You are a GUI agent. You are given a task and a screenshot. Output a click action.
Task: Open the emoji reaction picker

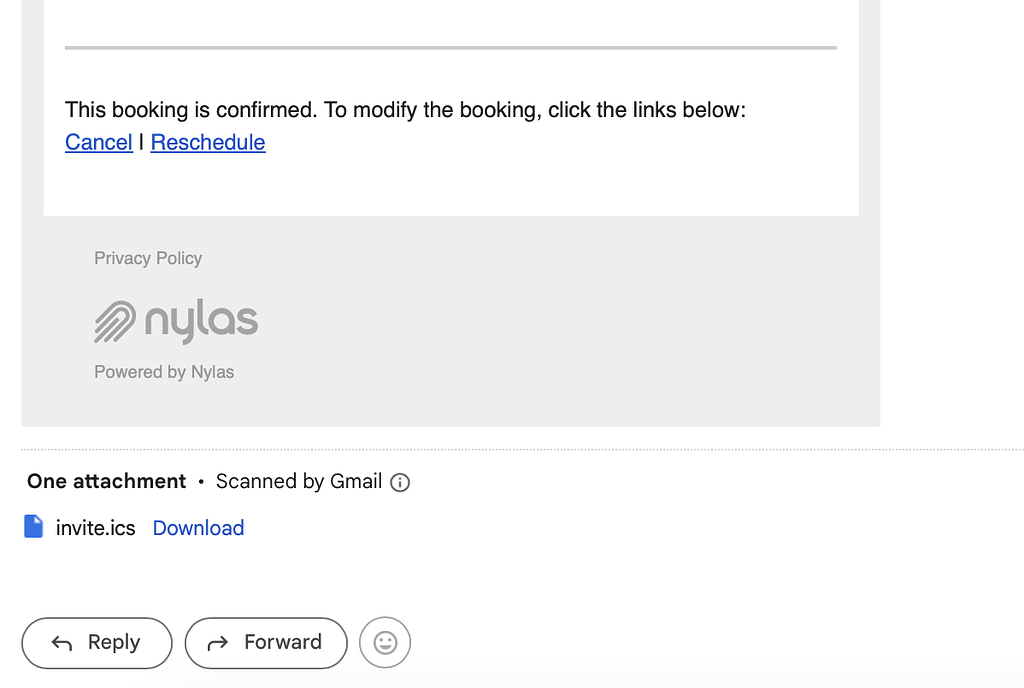coord(384,642)
